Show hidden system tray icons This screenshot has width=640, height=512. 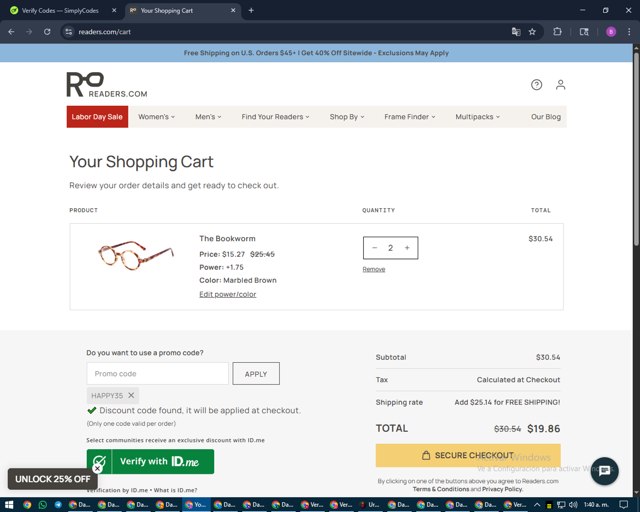pos(537,505)
